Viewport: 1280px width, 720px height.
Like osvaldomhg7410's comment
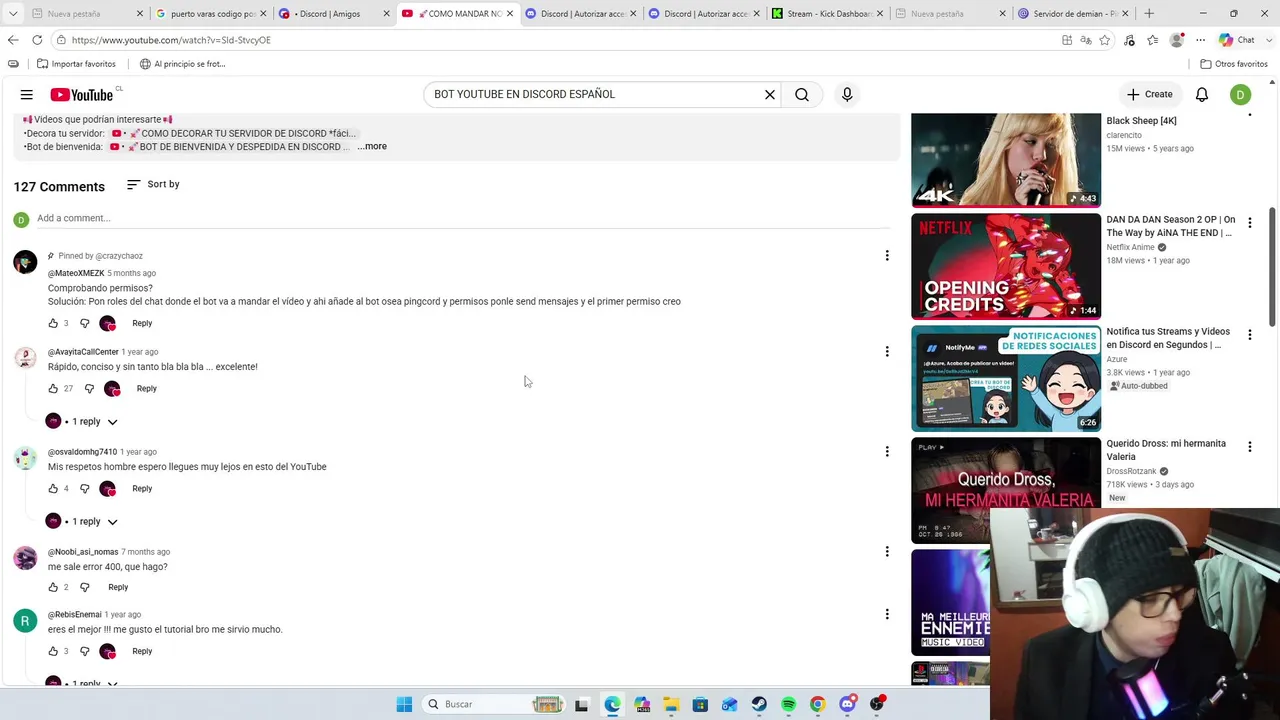point(53,489)
